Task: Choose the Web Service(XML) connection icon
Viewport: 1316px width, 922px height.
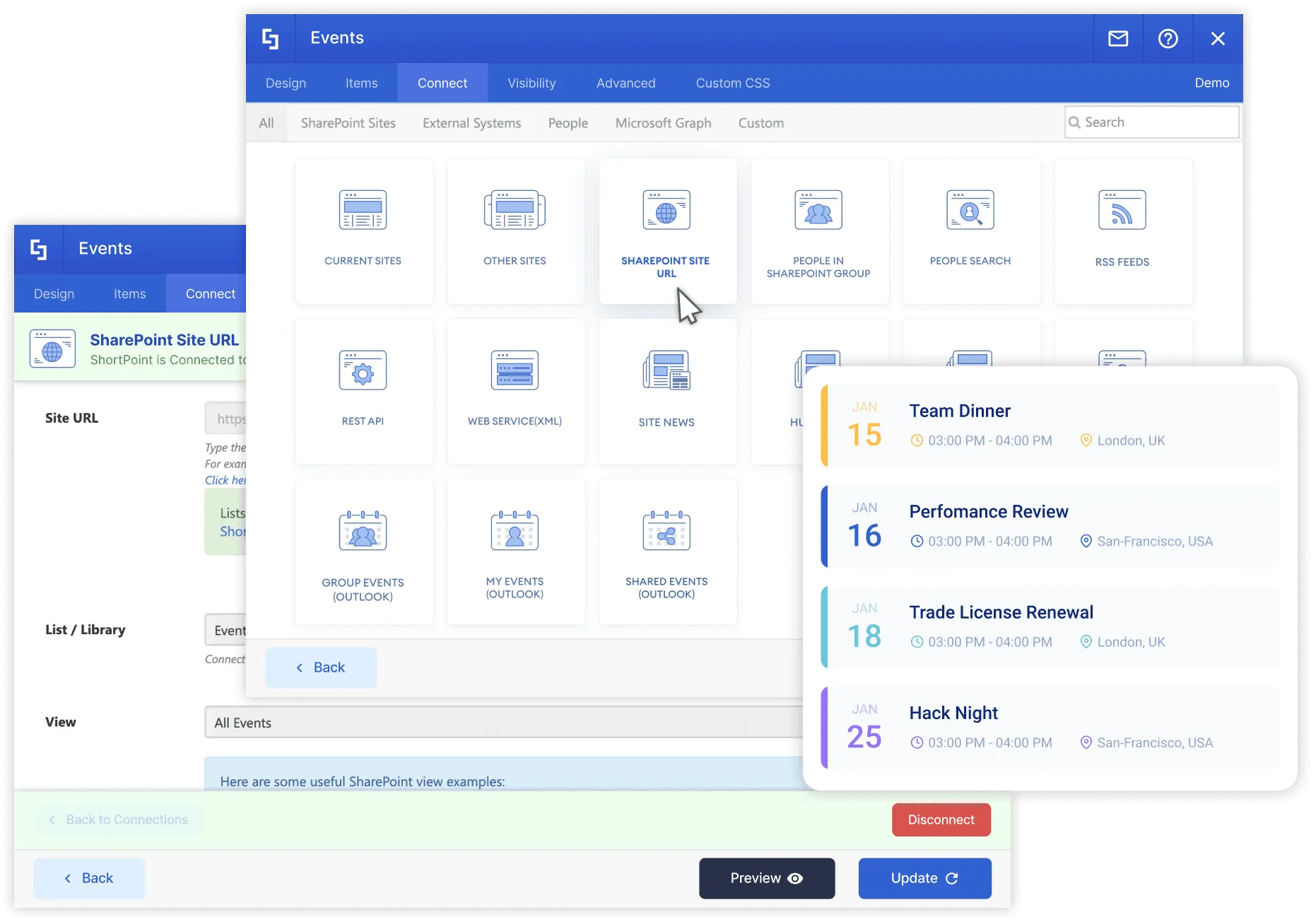Action: pos(515,370)
